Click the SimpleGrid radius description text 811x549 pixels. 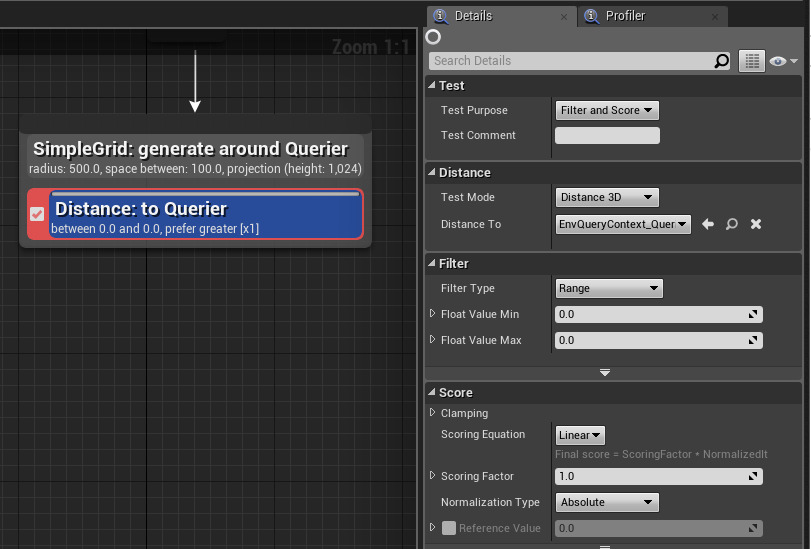195,169
